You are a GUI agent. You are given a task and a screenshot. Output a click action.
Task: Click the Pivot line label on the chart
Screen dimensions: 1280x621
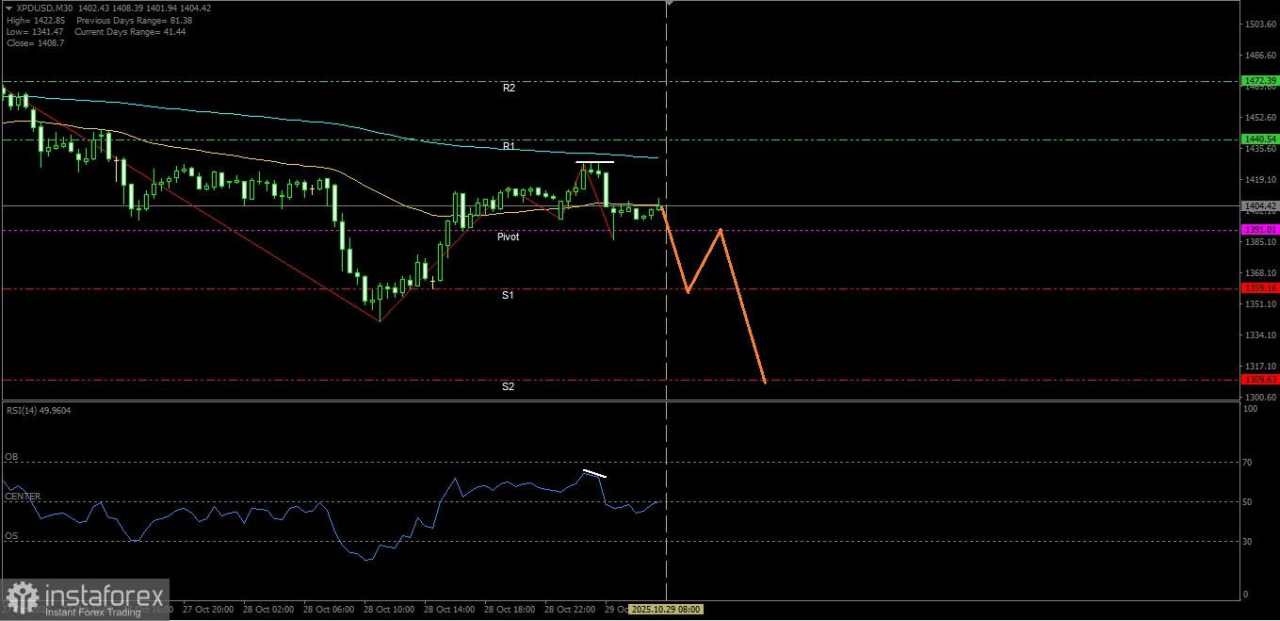(x=508, y=237)
